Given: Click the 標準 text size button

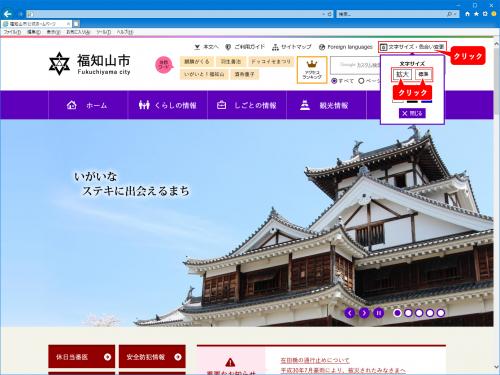Looking at the screenshot, I should (423, 74).
